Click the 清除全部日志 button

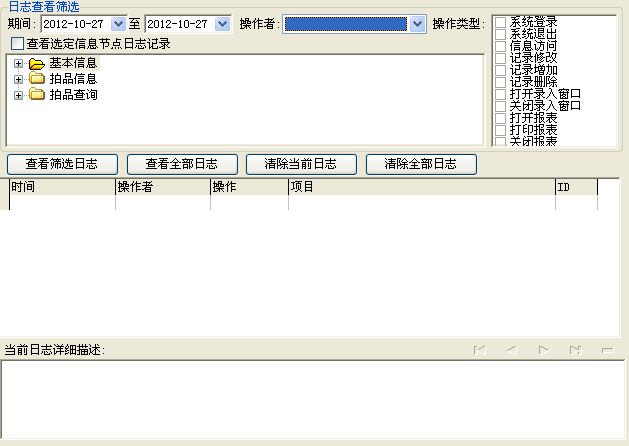click(x=421, y=164)
